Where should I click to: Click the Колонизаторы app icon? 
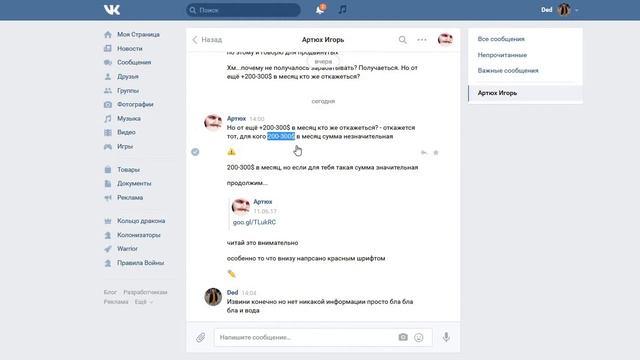[x=108, y=235]
